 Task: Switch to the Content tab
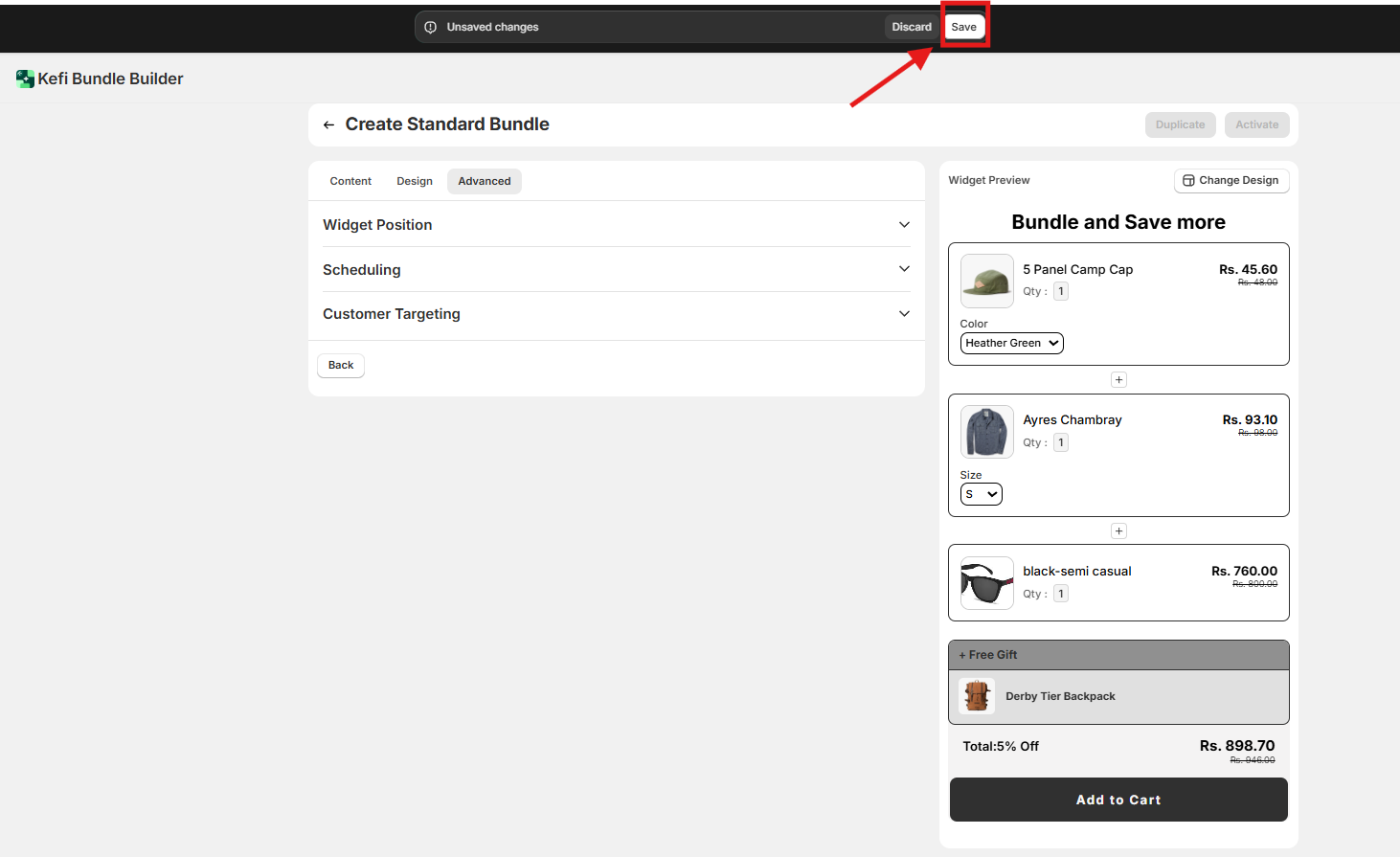pyautogui.click(x=350, y=181)
